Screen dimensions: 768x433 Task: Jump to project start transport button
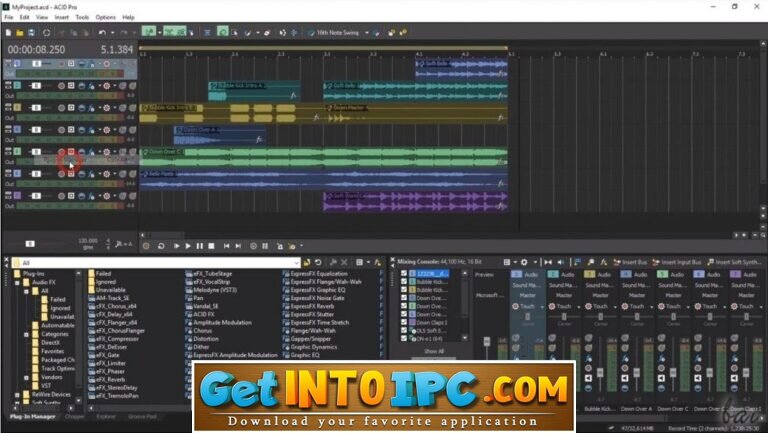[226, 246]
